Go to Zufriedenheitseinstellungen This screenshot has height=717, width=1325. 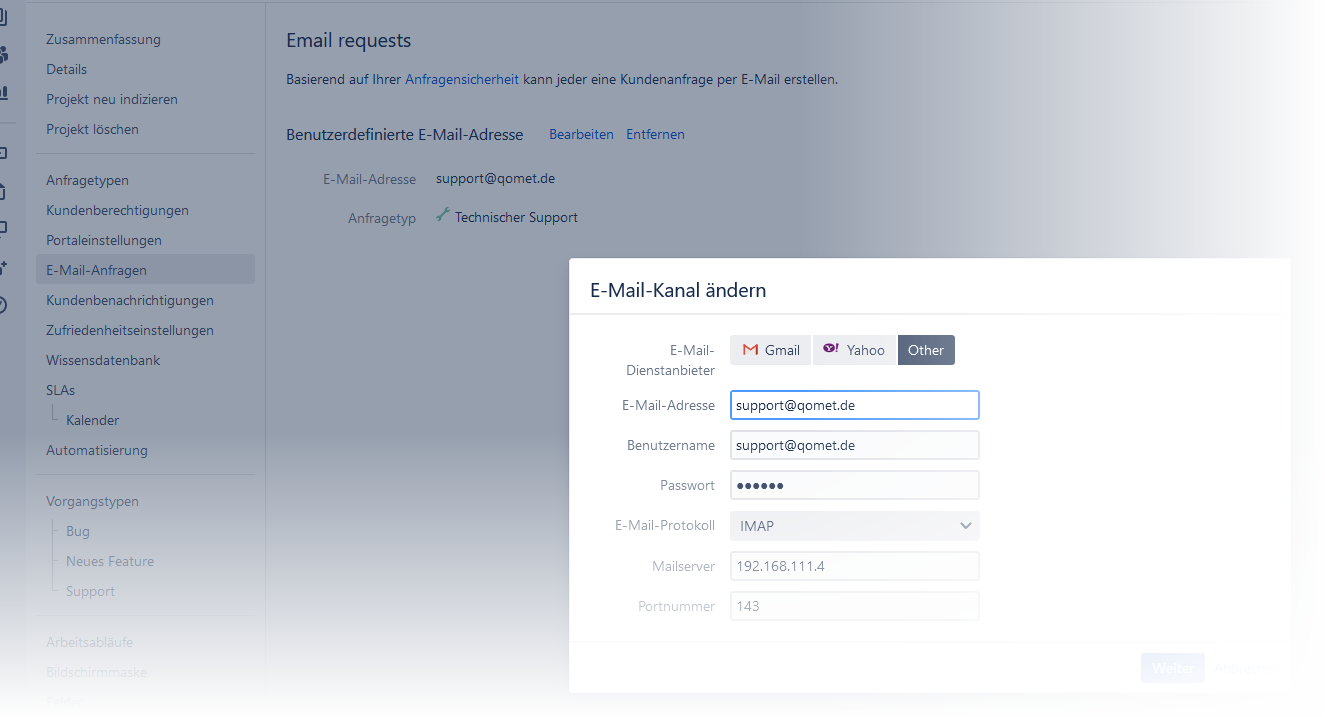pos(130,331)
